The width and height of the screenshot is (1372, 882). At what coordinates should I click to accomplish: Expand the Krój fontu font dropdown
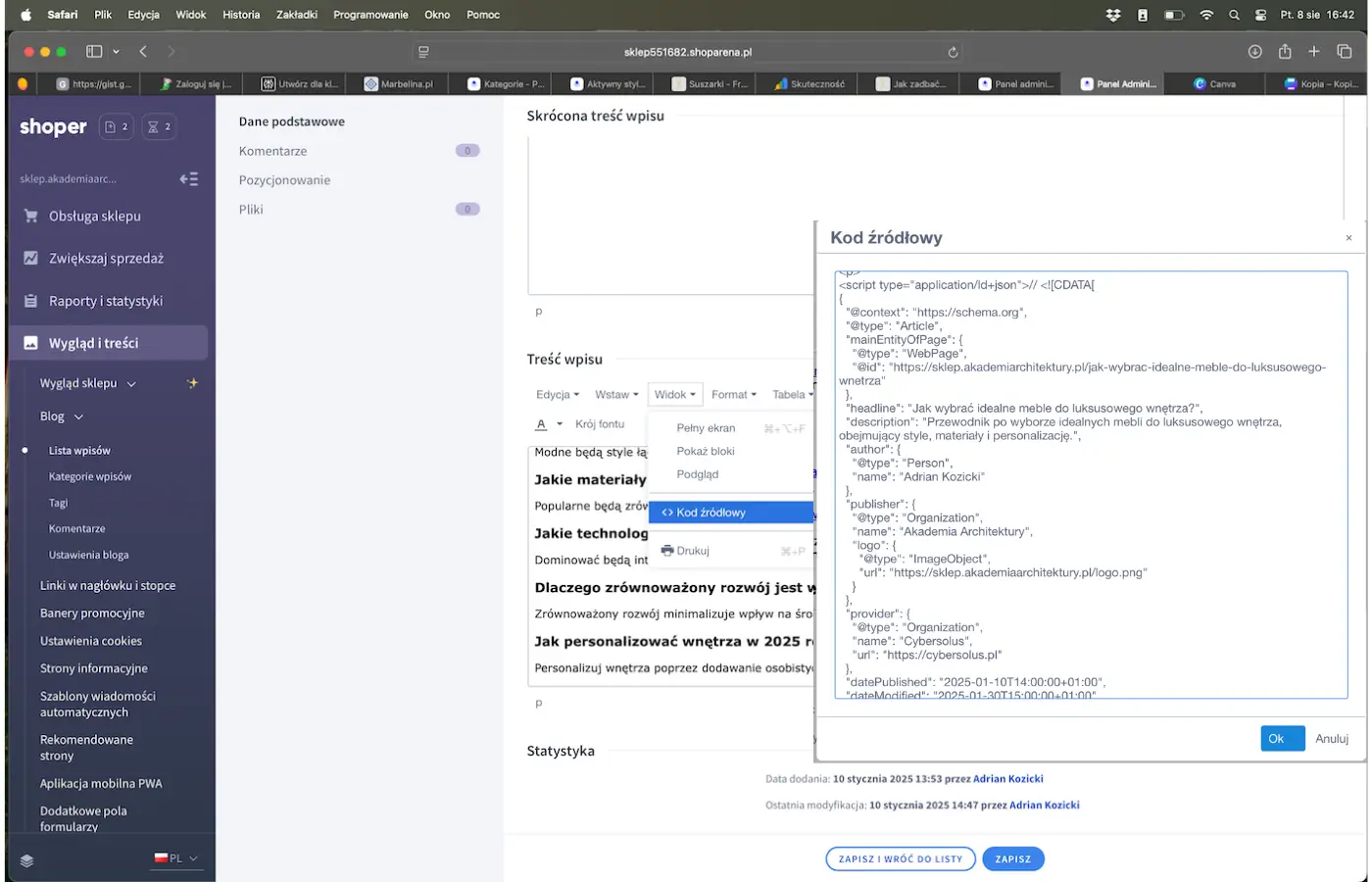tap(603, 423)
